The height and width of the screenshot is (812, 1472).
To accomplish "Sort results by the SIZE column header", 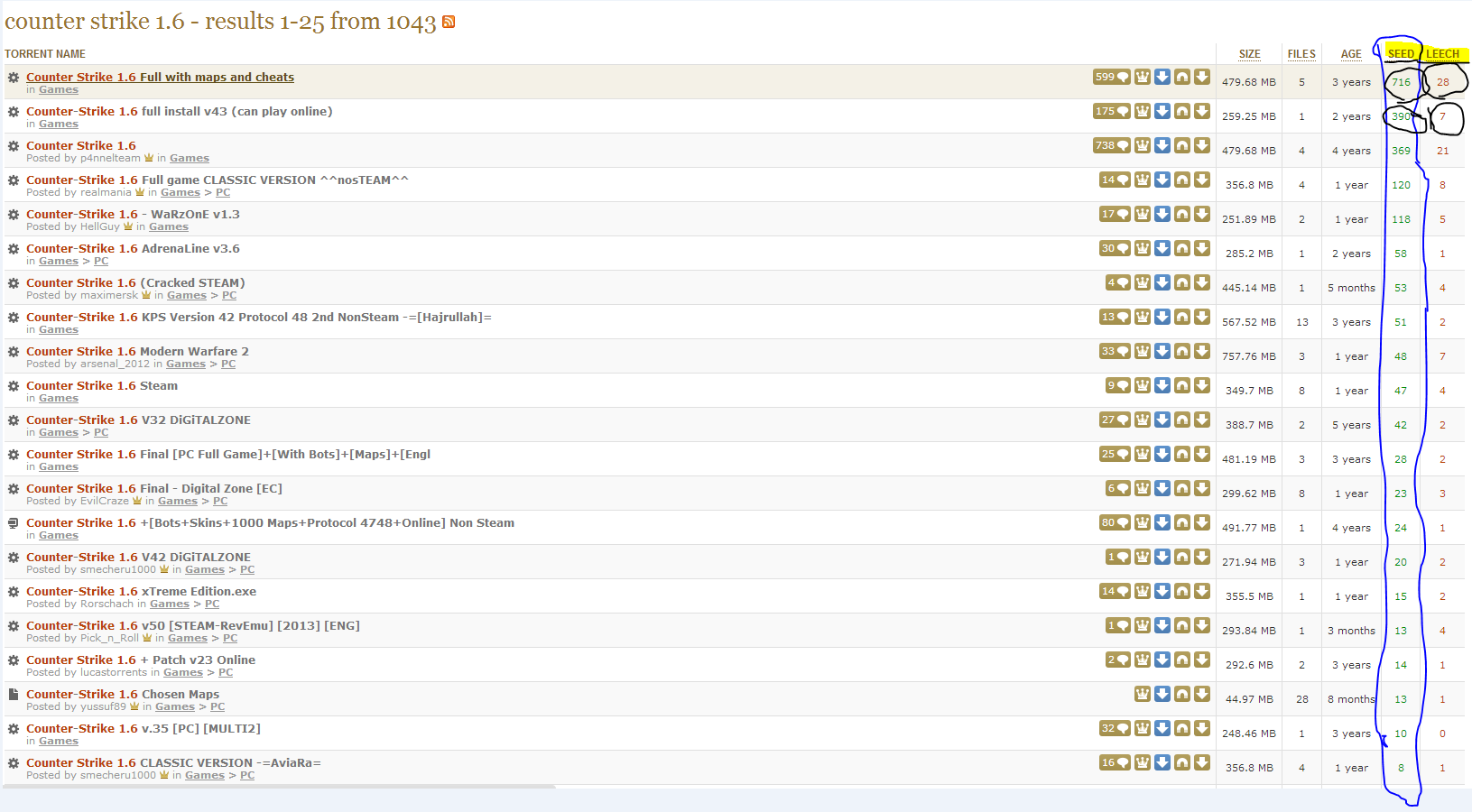I will [x=1250, y=54].
